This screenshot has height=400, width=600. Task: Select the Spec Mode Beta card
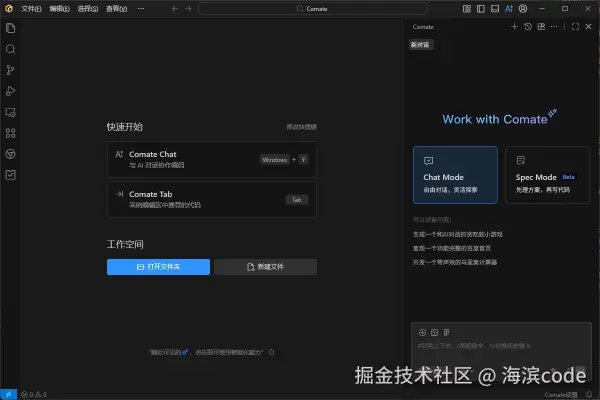(x=547, y=175)
